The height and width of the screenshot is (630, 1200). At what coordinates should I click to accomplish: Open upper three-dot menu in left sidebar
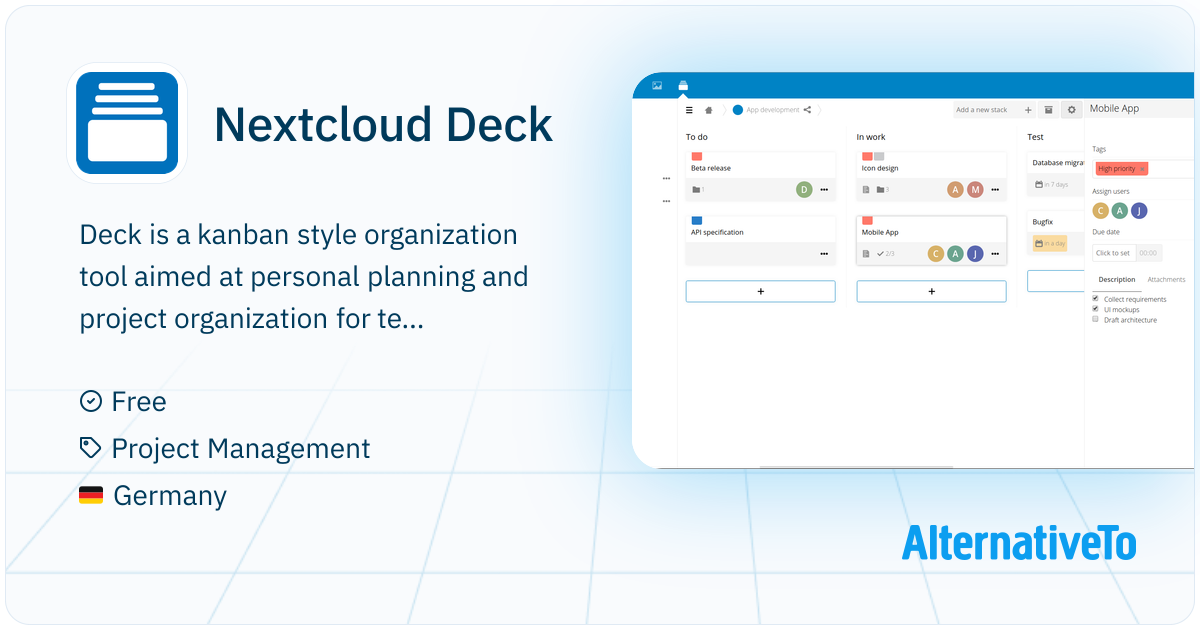tap(666, 179)
